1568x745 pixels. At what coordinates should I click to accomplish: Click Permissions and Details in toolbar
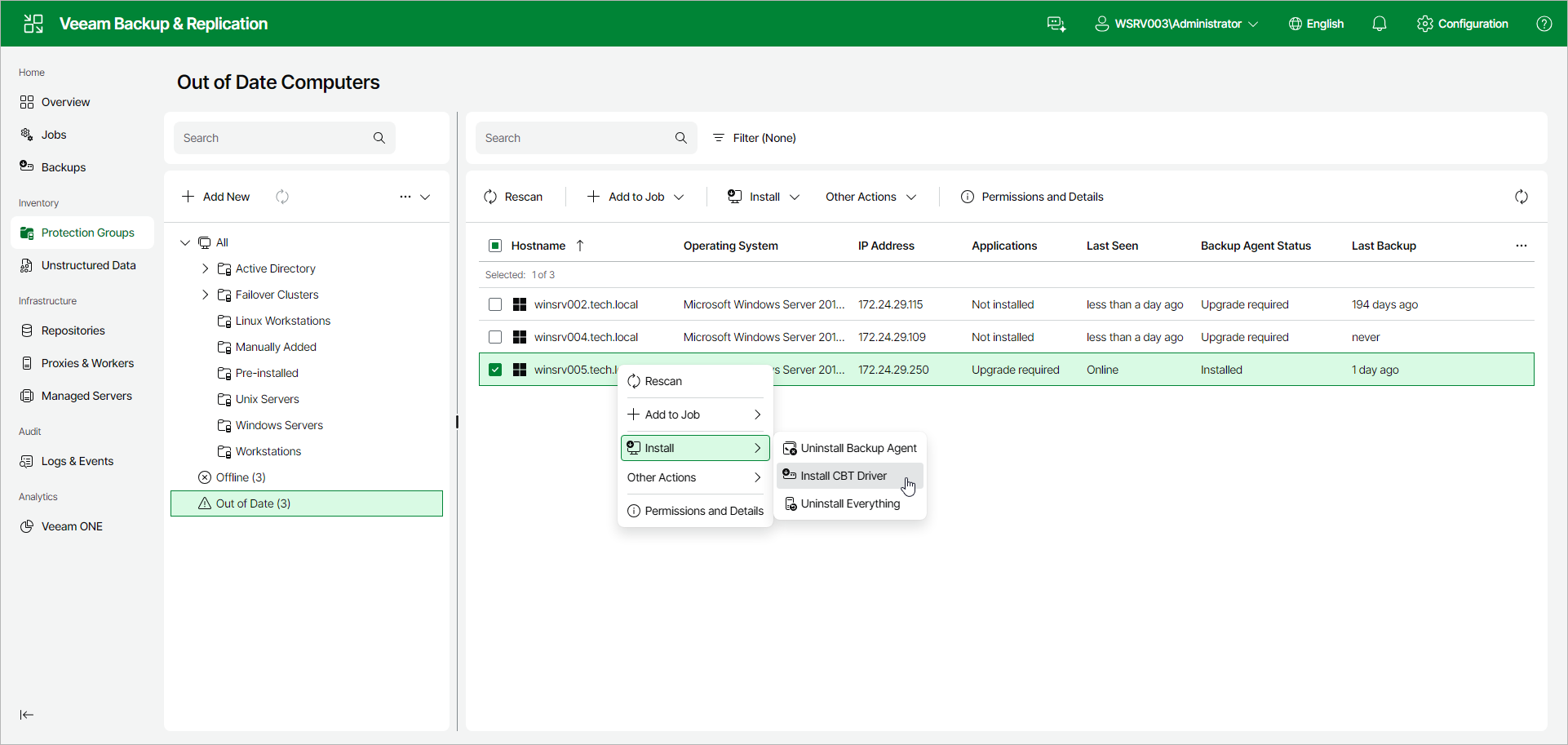click(1032, 197)
